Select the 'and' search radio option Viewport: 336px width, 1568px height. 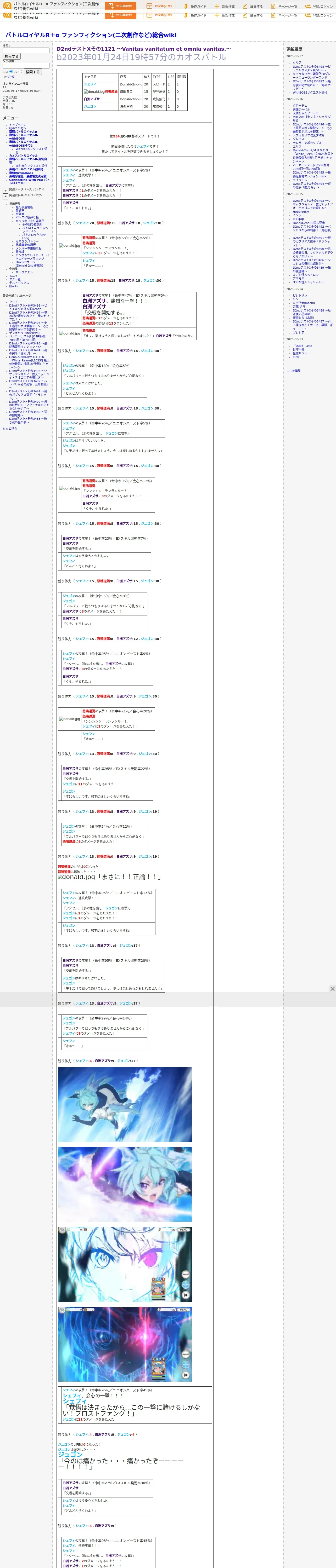(11, 71)
